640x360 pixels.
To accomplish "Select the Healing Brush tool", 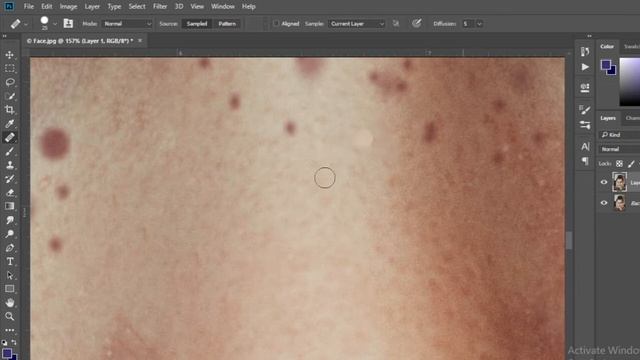I will pyautogui.click(x=10, y=137).
